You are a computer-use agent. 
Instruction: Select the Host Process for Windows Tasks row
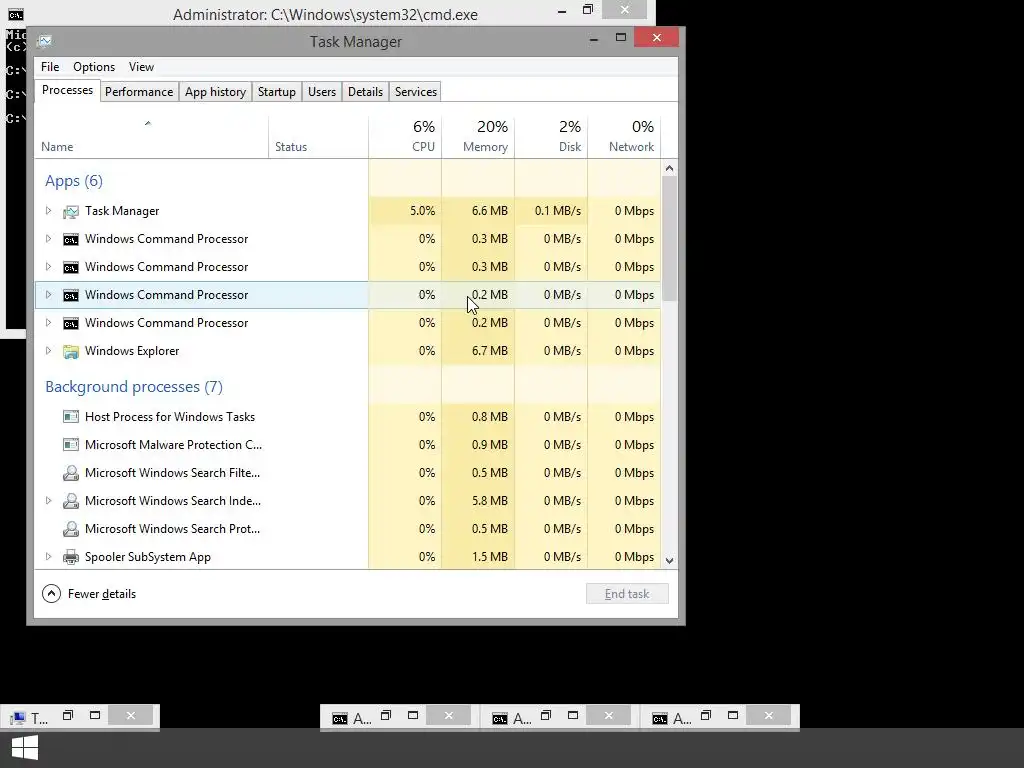(x=347, y=417)
